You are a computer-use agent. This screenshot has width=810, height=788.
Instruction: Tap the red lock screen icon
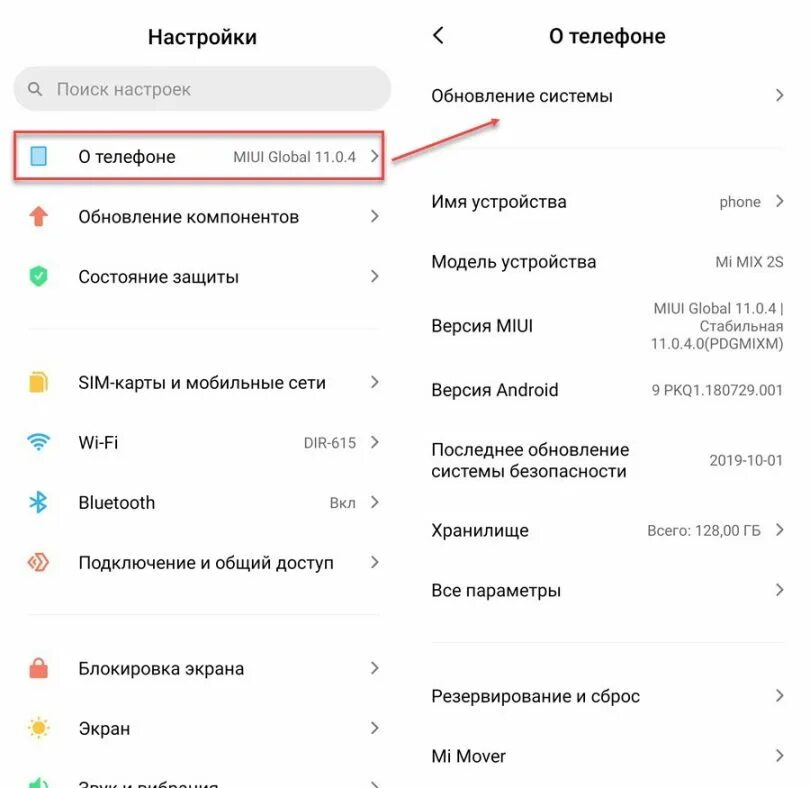[x=39, y=668]
